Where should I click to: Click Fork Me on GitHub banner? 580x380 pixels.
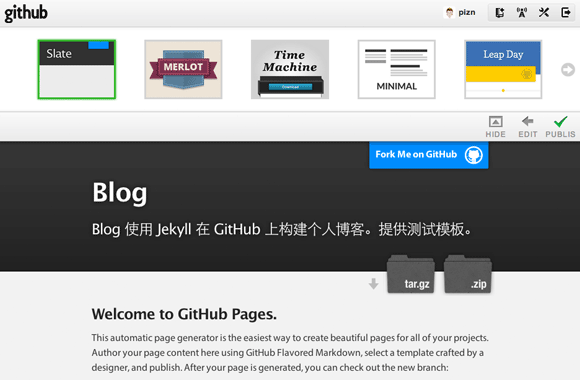click(x=429, y=155)
